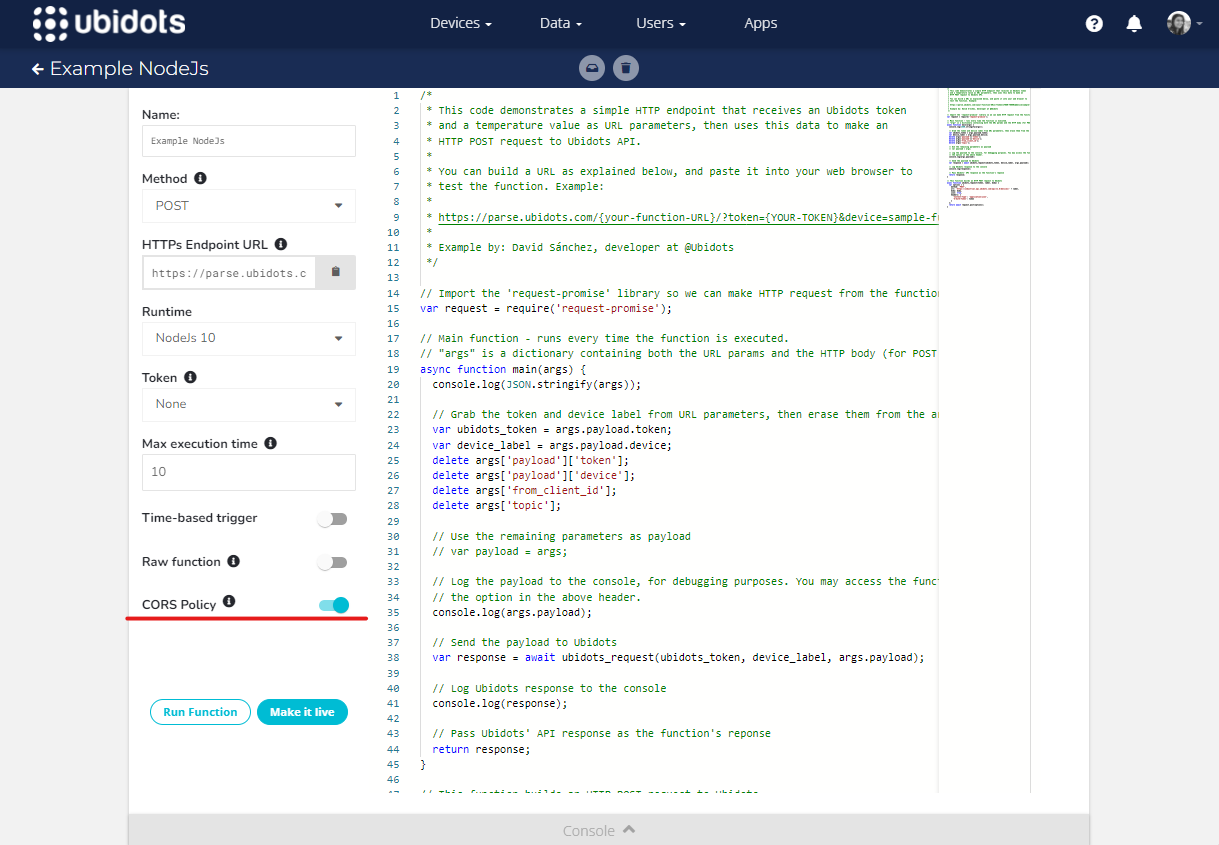Click the 'var response = await ubidots_request' line
Viewport: 1219px width, 845px height.
679,658
